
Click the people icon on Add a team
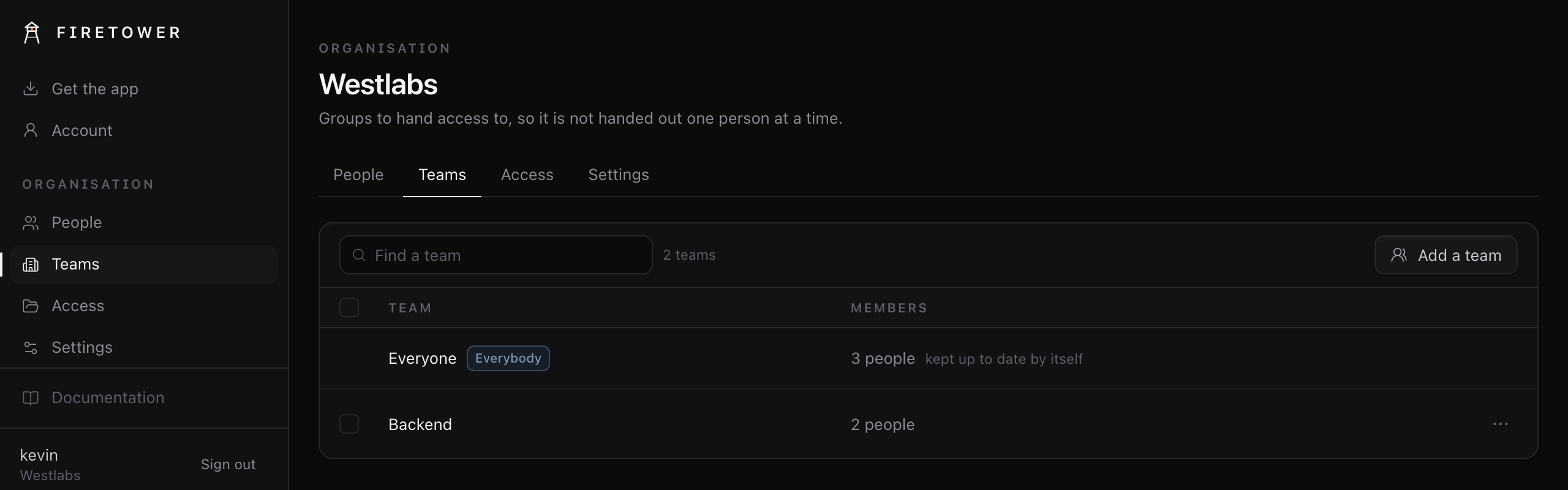coord(1399,255)
